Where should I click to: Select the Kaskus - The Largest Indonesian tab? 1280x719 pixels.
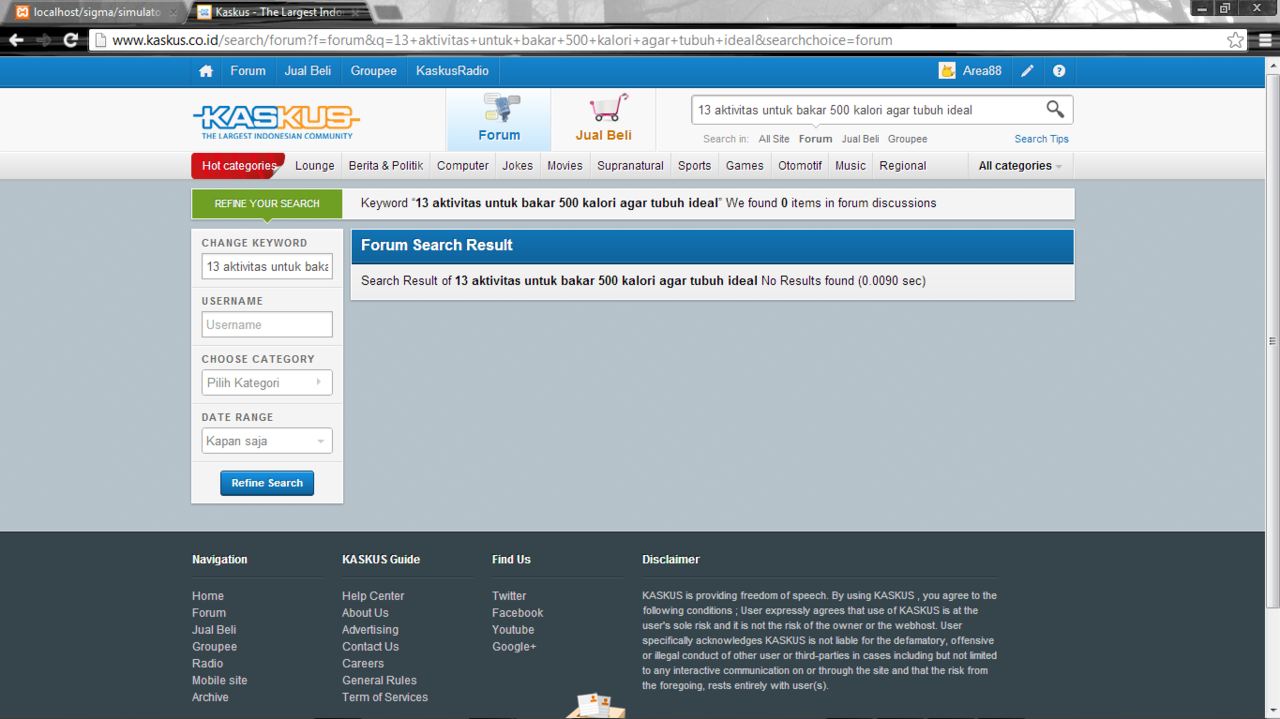280,13
